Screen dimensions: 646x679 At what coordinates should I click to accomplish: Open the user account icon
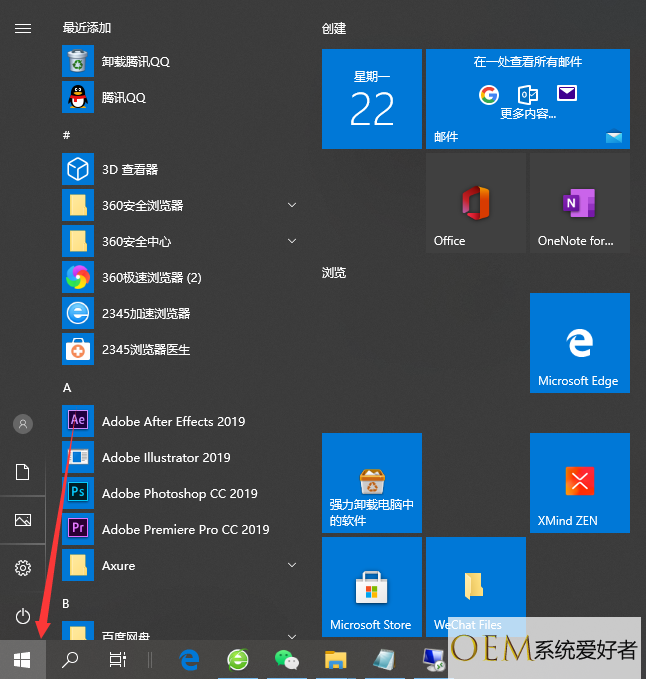(x=22, y=424)
